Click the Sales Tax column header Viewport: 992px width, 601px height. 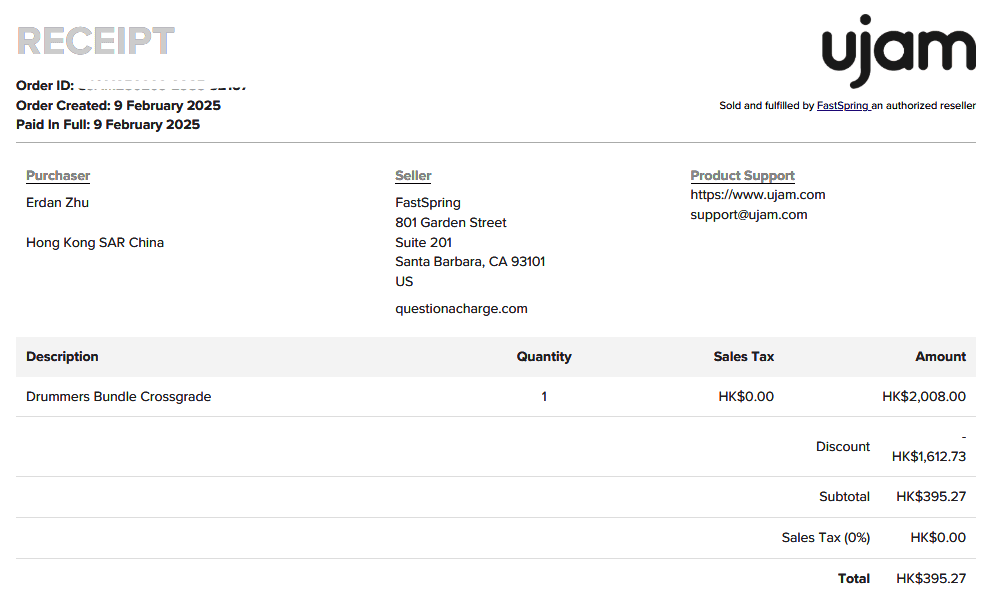click(x=743, y=357)
